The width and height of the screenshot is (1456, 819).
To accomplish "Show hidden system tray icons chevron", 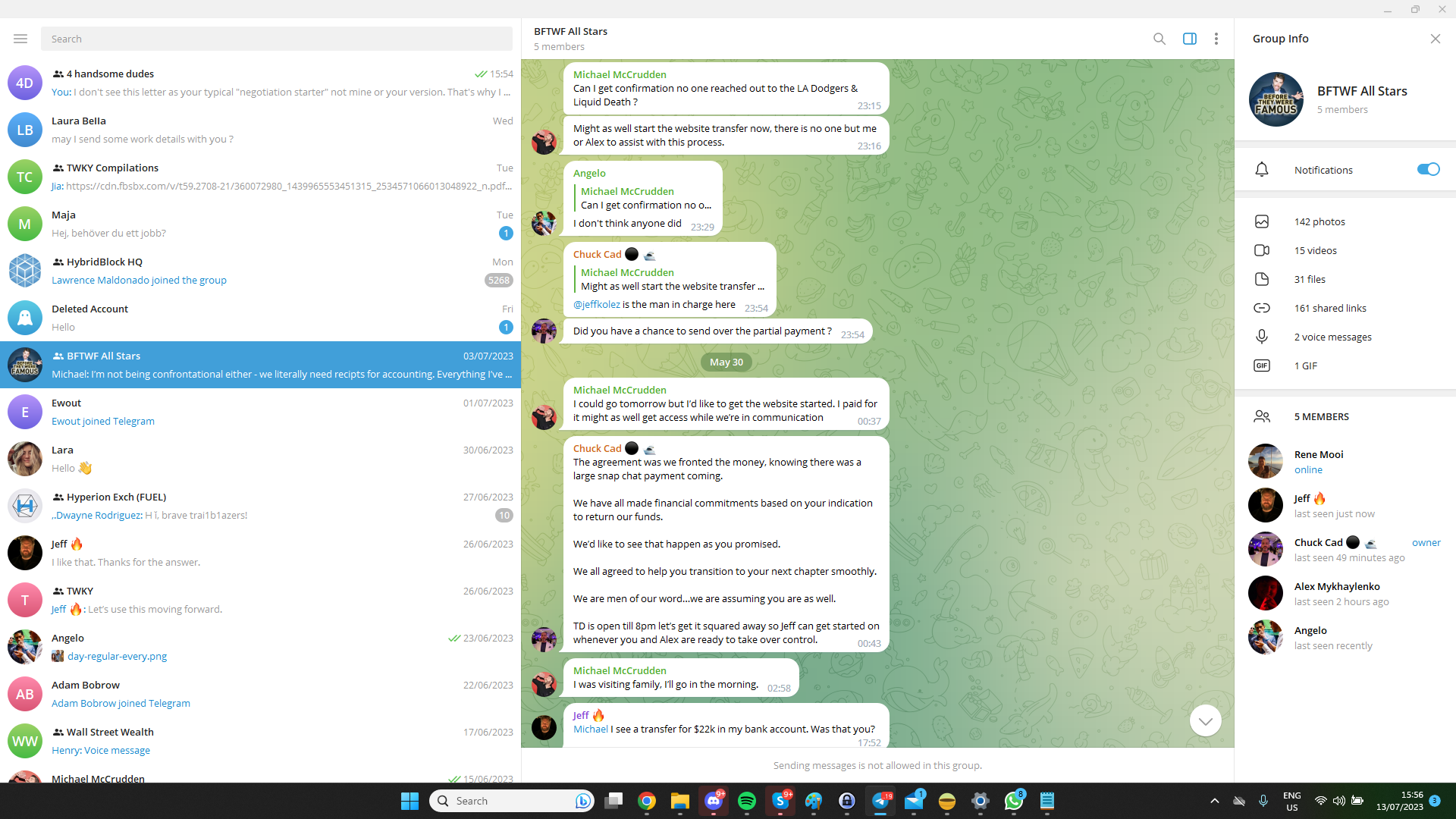I will pyautogui.click(x=1214, y=801).
